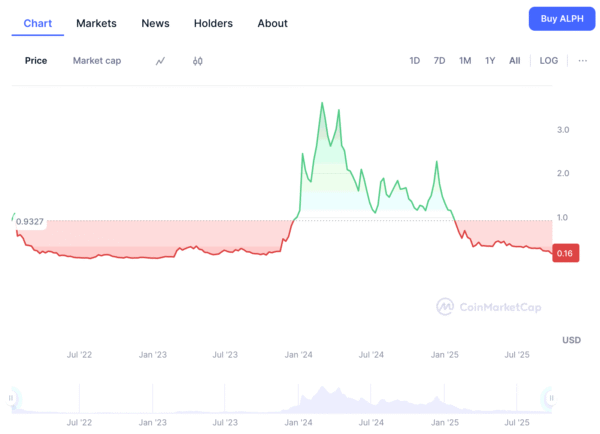Click the right range slider handle

(x=551, y=398)
